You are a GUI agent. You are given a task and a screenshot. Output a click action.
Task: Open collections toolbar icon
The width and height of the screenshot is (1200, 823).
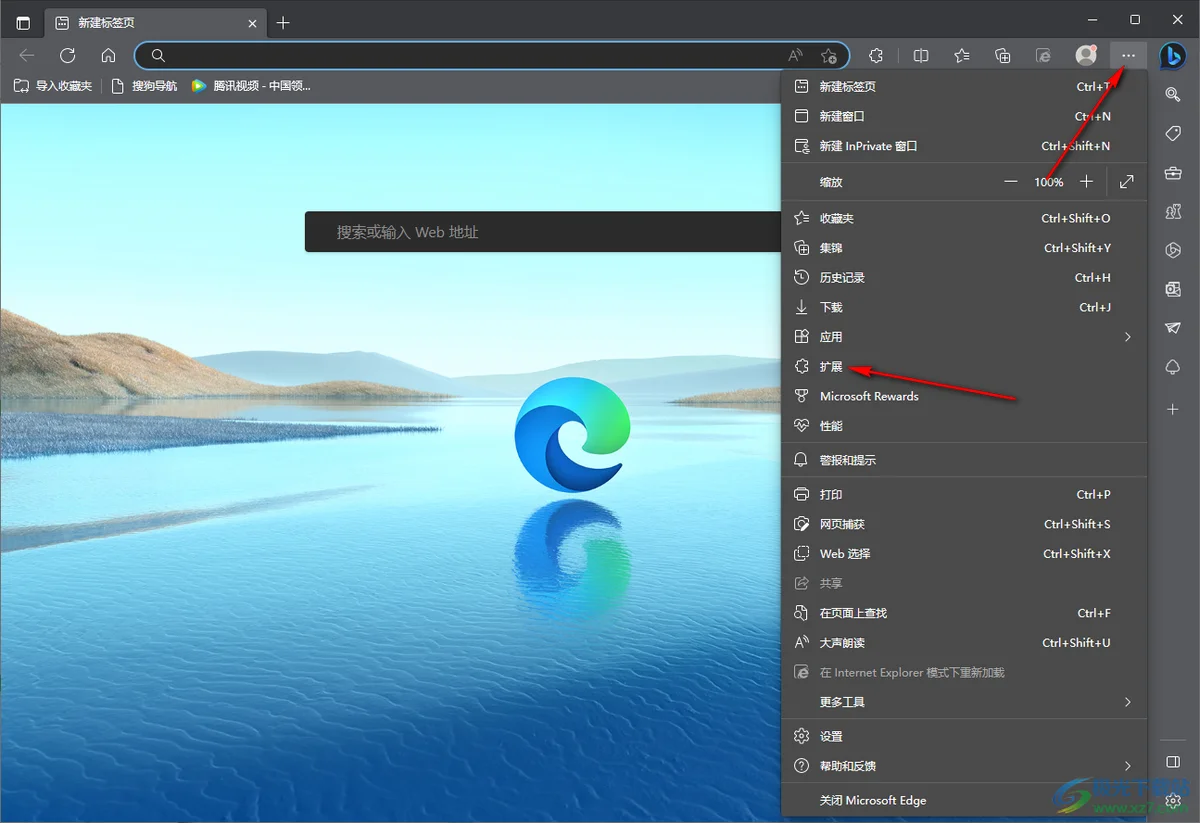(x=1003, y=56)
